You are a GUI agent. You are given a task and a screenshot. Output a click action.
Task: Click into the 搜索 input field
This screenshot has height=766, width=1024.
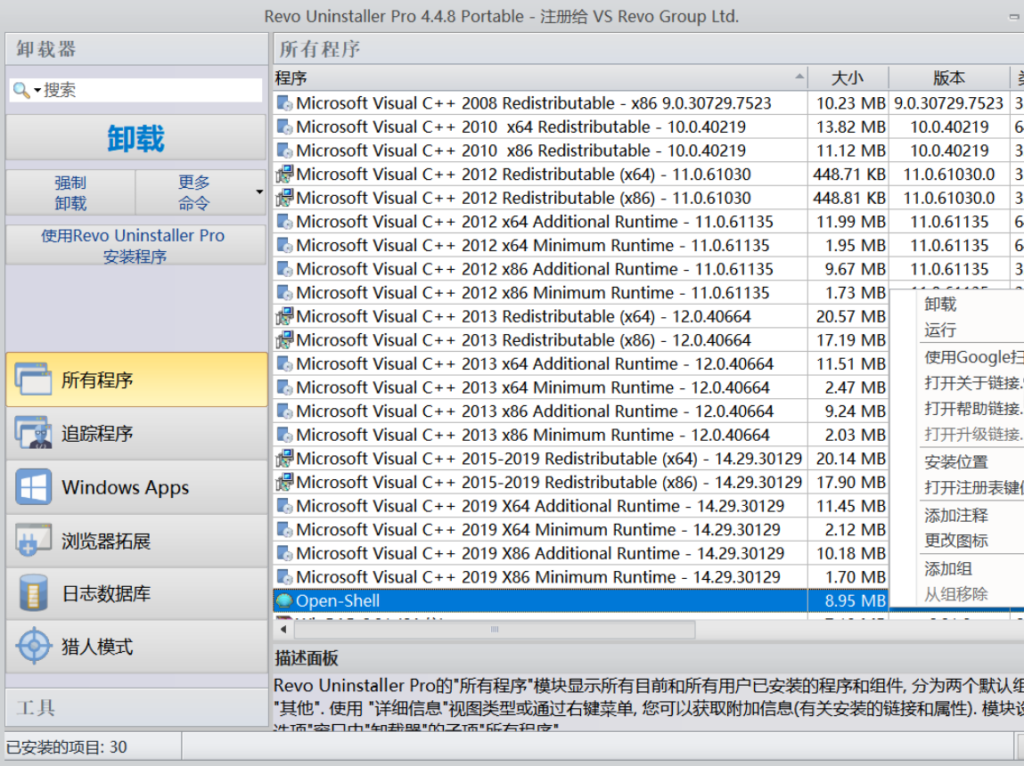pyautogui.click(x=152, y=90)
